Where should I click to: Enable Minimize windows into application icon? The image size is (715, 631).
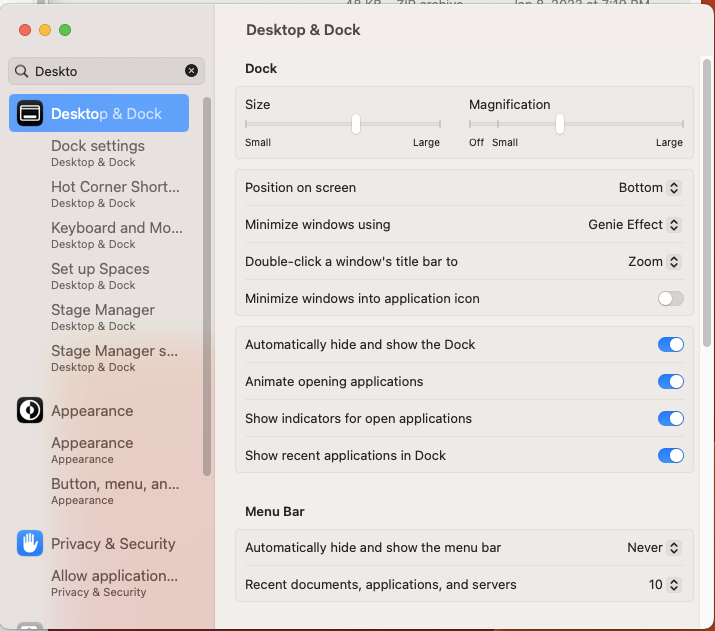pyautogui.click(x=670, y=299)
